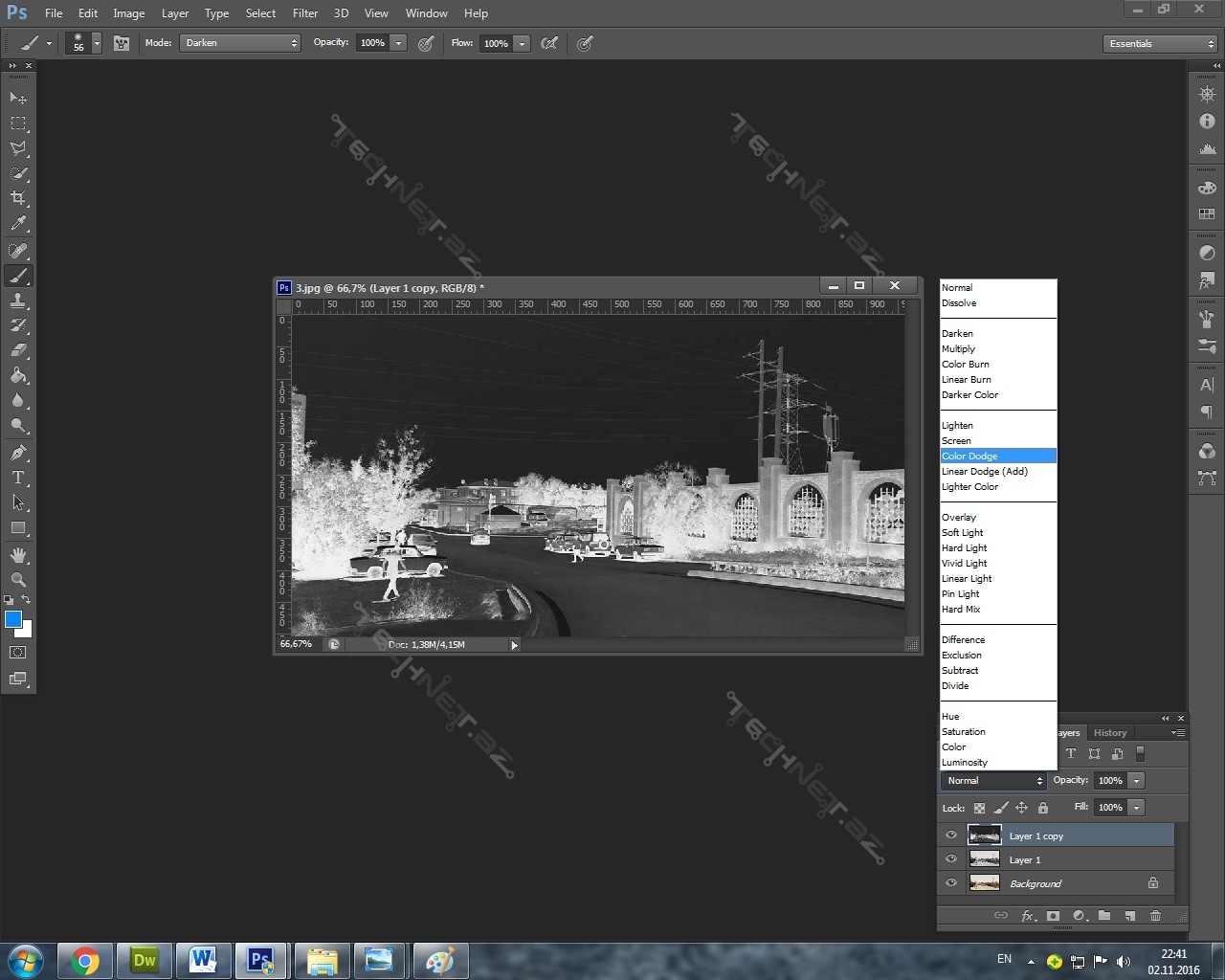
Task: Click the blue foreground color swatch
Action: tap(13, 619)
